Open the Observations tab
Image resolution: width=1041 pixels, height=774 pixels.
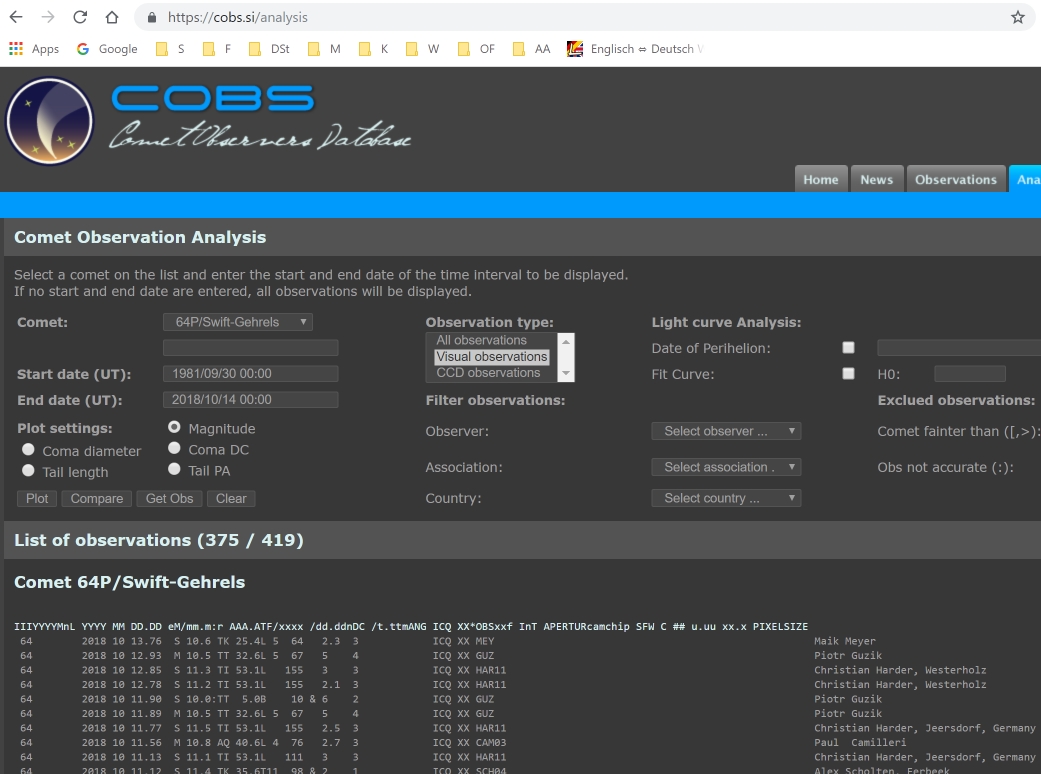click(x=955, y=179)
